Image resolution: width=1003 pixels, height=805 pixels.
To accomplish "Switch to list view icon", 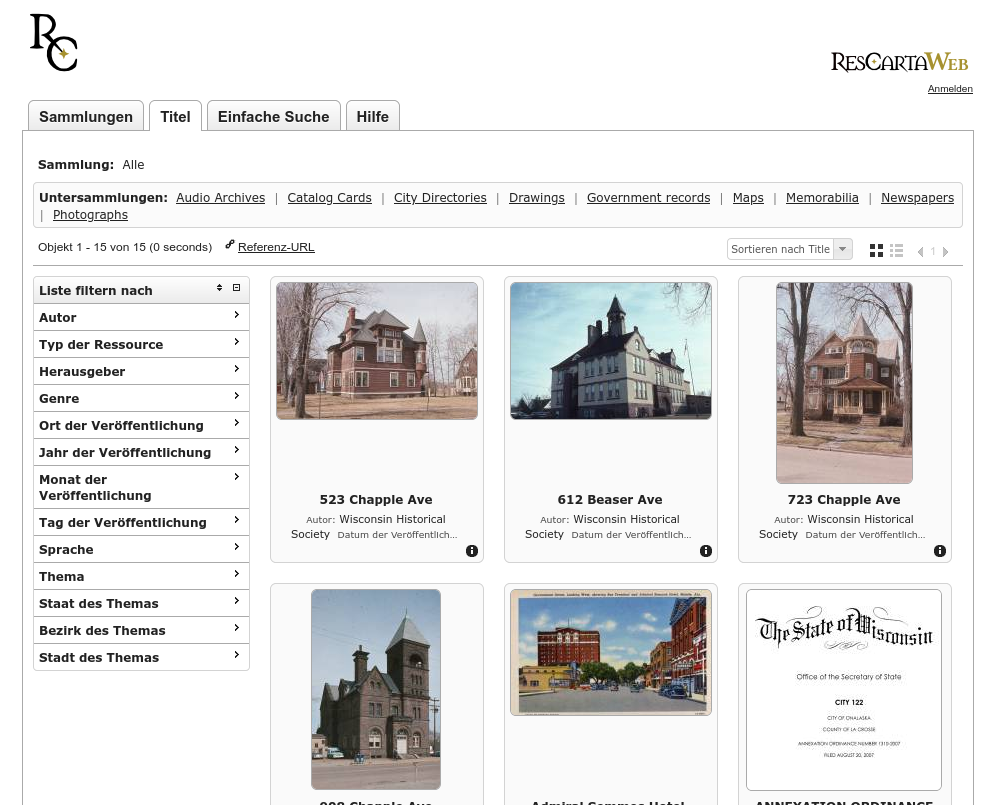I will pyautogui.click(x=896, y=251).
